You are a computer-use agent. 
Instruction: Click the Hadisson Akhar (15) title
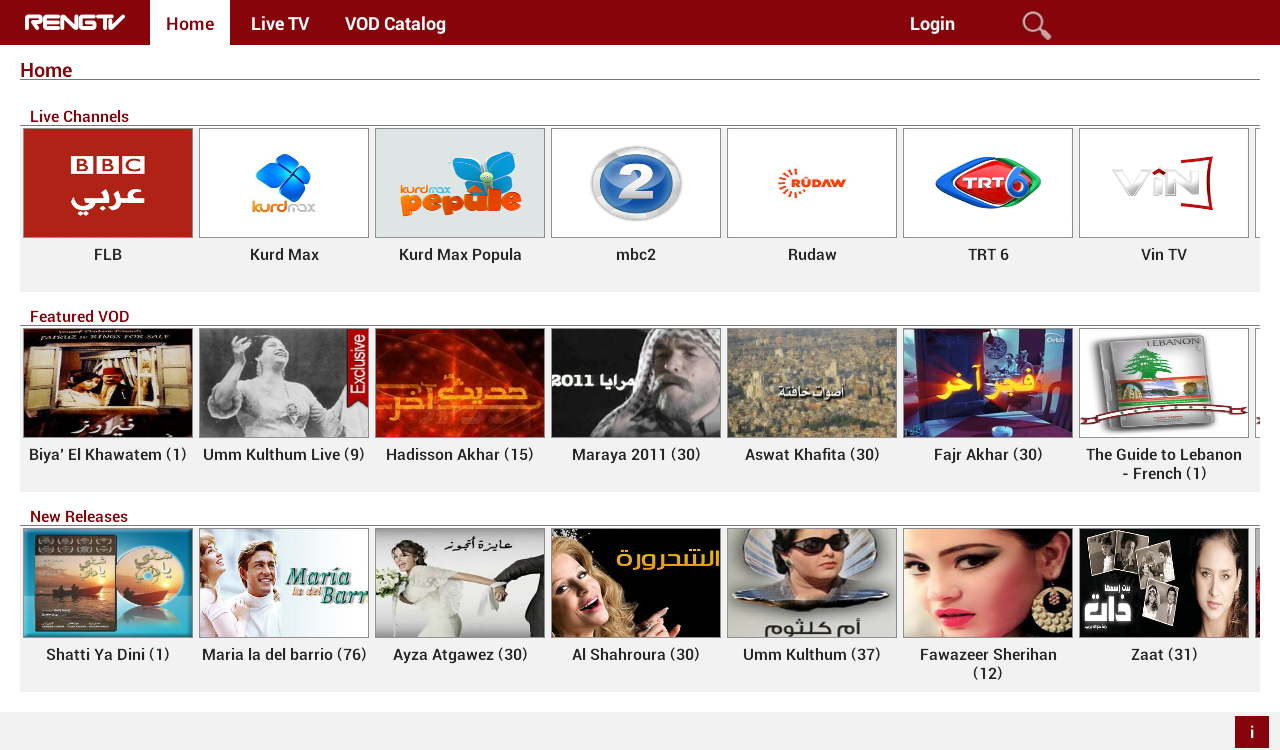pos(460,455)
